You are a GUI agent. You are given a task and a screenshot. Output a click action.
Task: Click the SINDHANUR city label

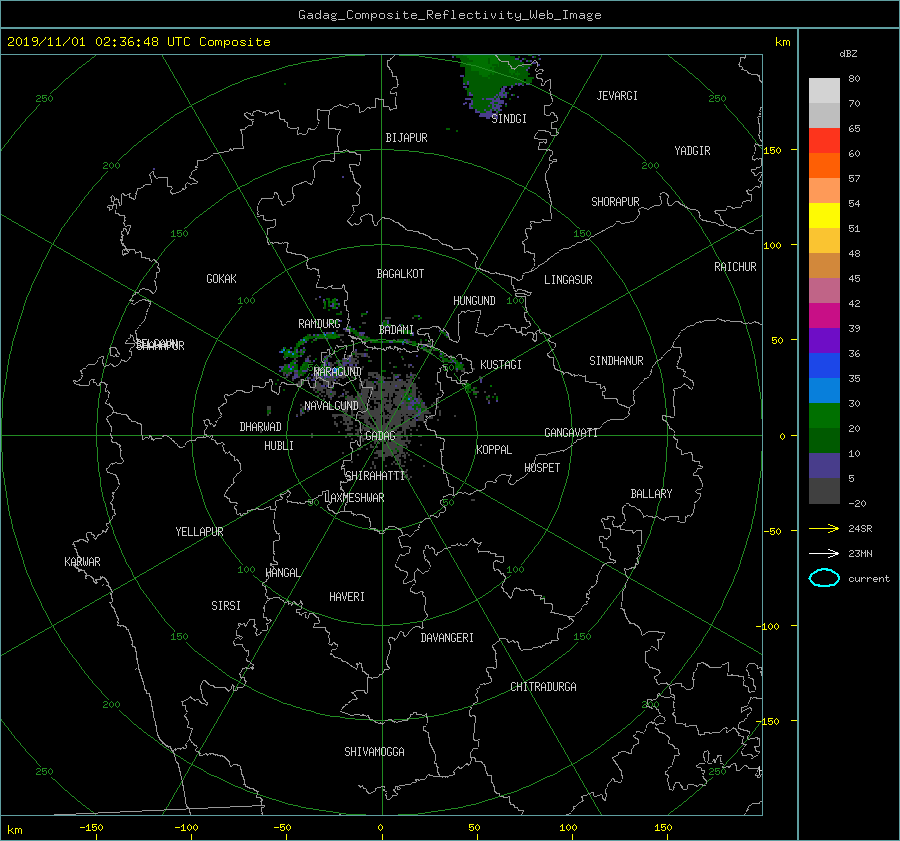[616, 361]
